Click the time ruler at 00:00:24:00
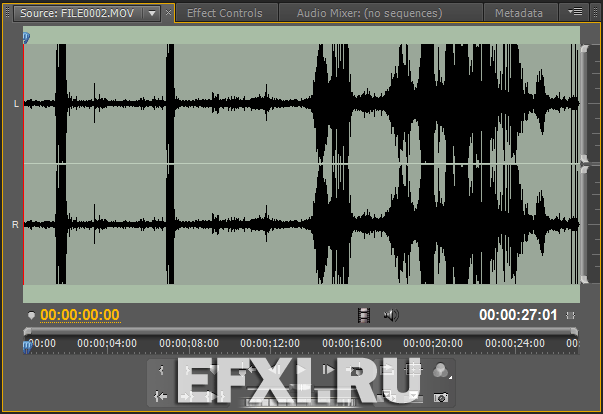The image size is (603, 414). (x=515, y=343)
